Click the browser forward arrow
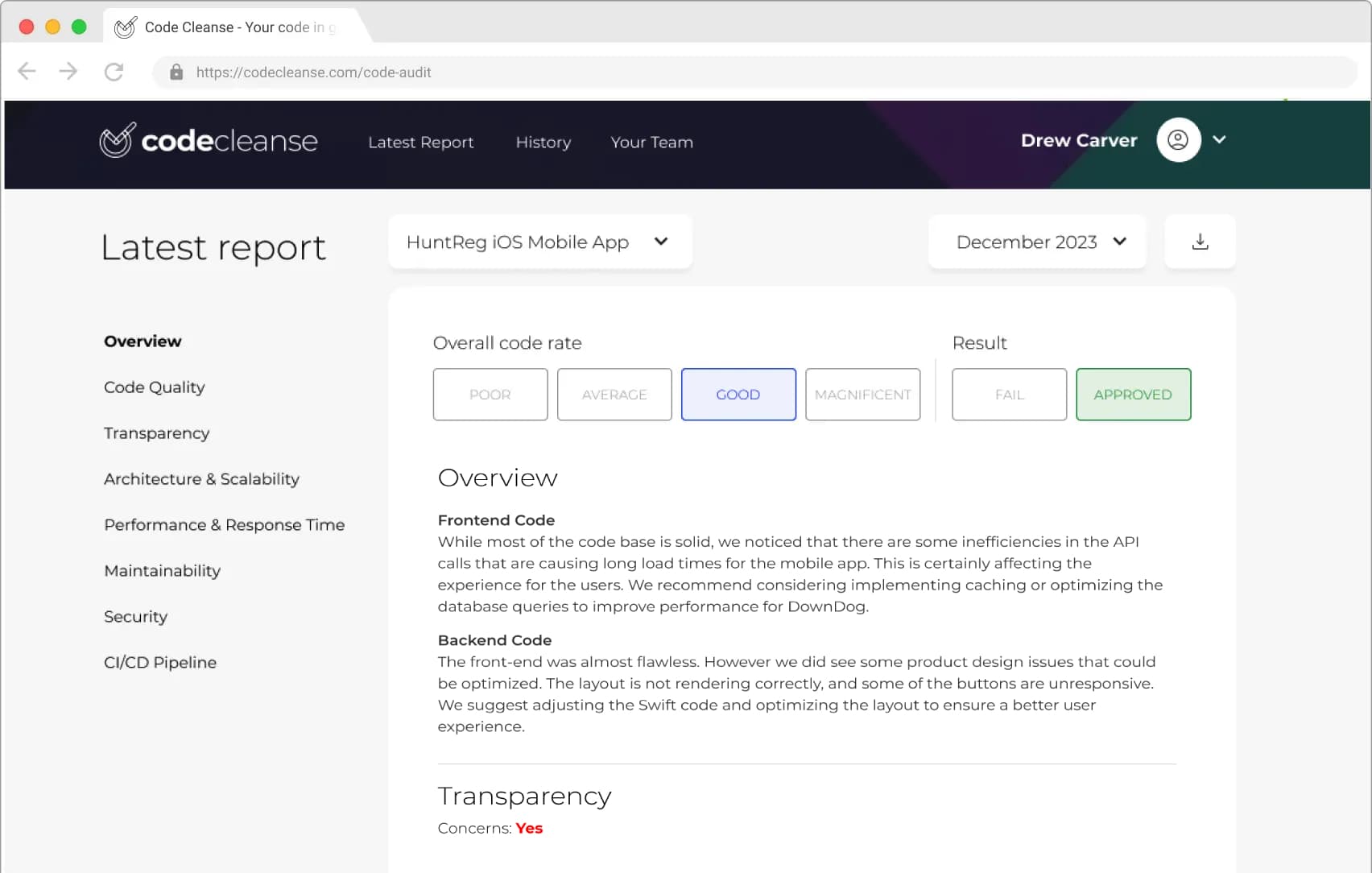The image size is (1372, 873). (69, 72)
